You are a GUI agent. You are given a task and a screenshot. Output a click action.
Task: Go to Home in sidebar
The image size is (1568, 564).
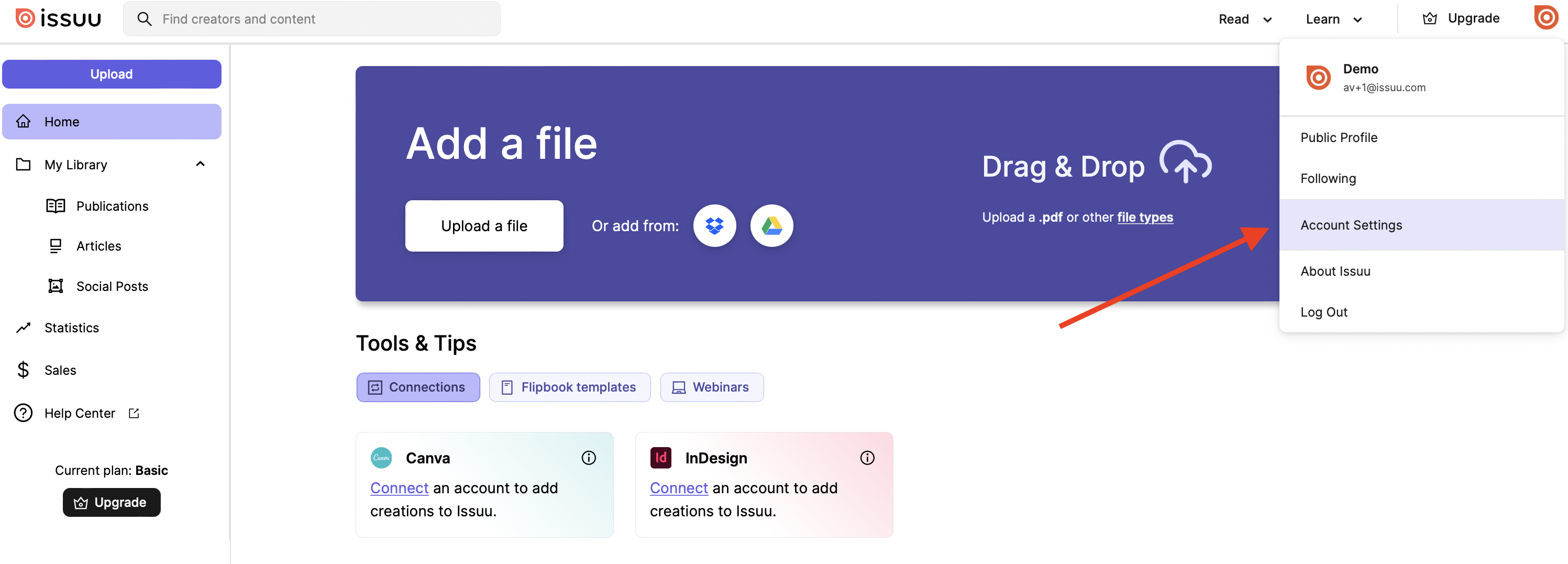112,122
